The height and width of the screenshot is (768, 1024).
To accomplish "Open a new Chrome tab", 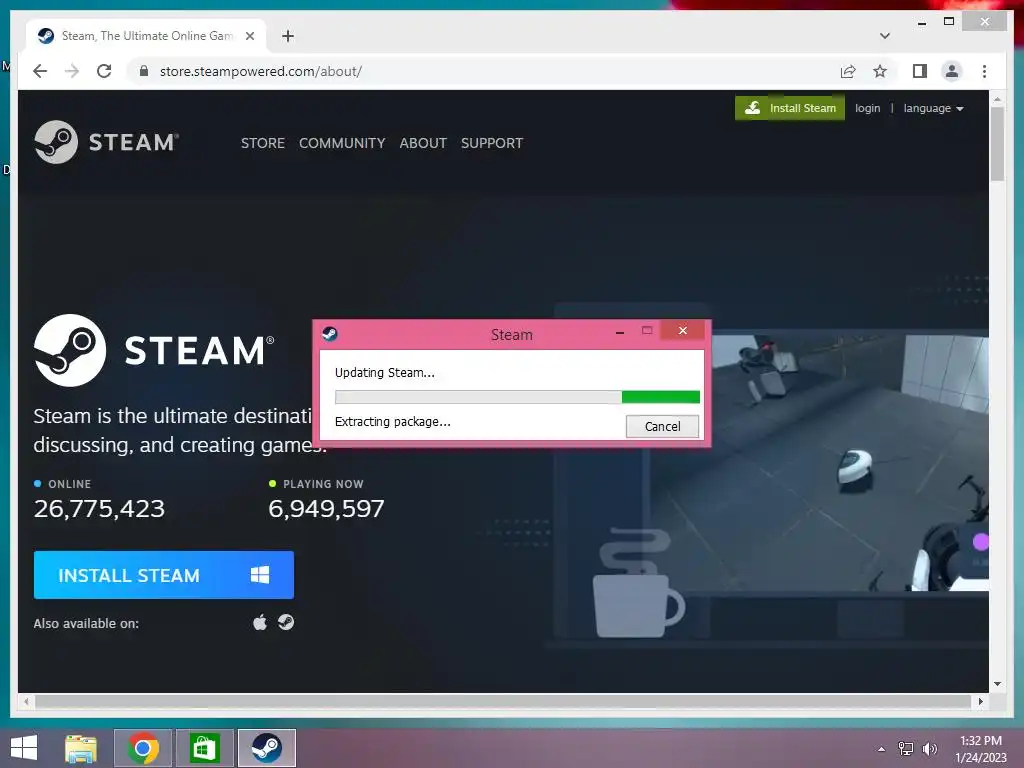I will [288, 36].
